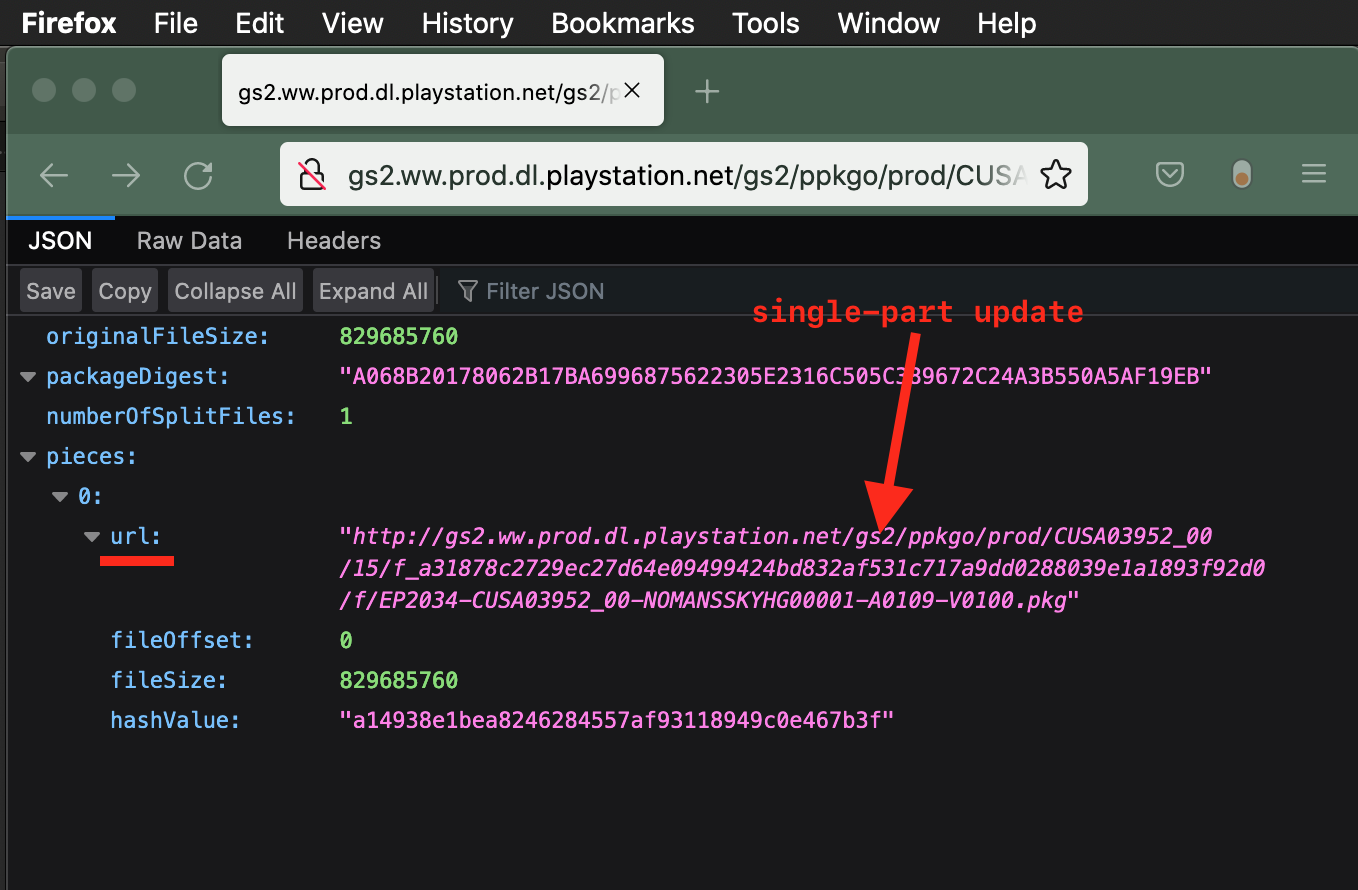Switch to the JSON tab
Screen dimensions: 1358x890
60,241
